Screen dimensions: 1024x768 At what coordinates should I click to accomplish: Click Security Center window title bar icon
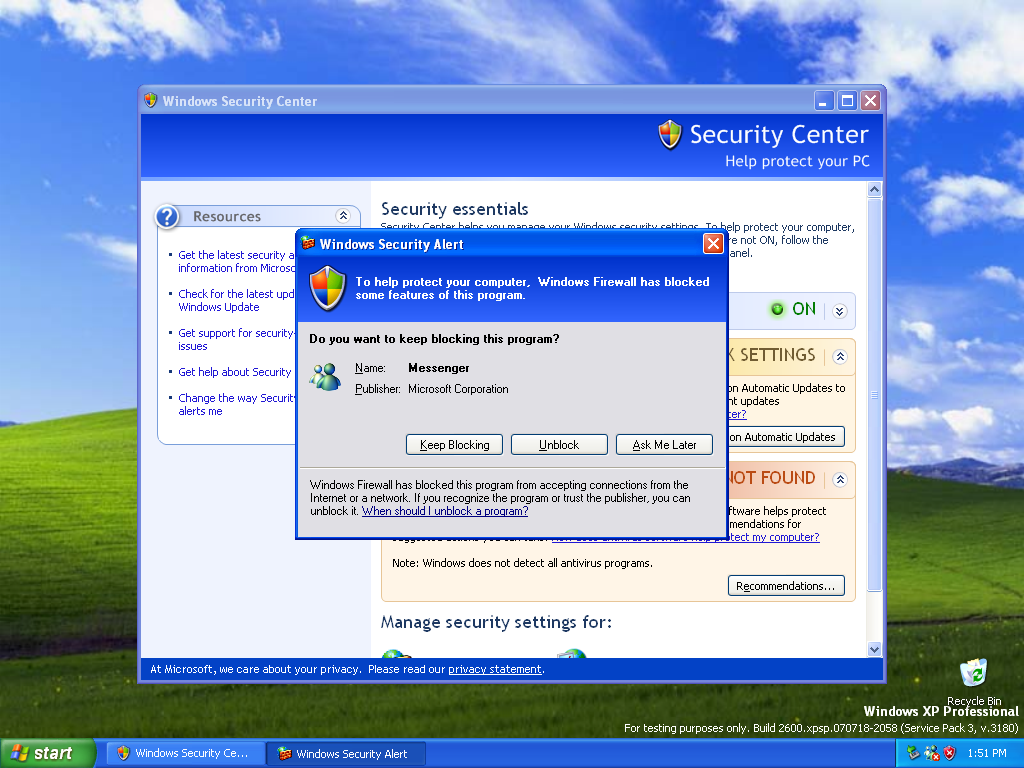coord(151,100)
